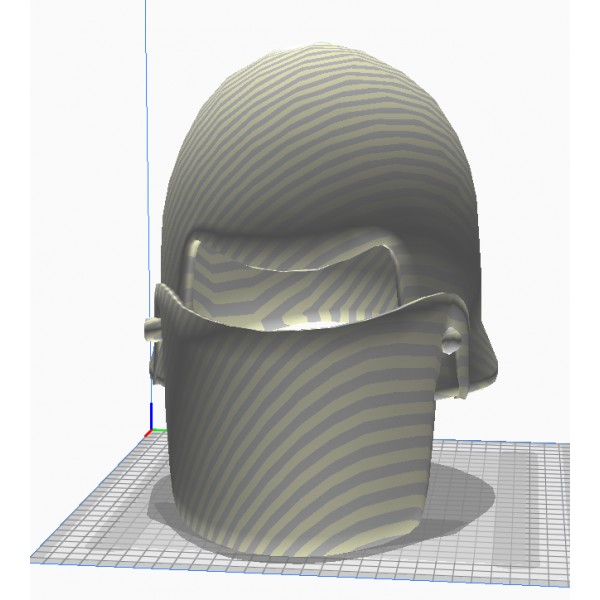Image resolution: width=600 pixels, height=600 pixels.
Task: Click the origin axis marker at plate corner
Action: (x=150, y=432)
